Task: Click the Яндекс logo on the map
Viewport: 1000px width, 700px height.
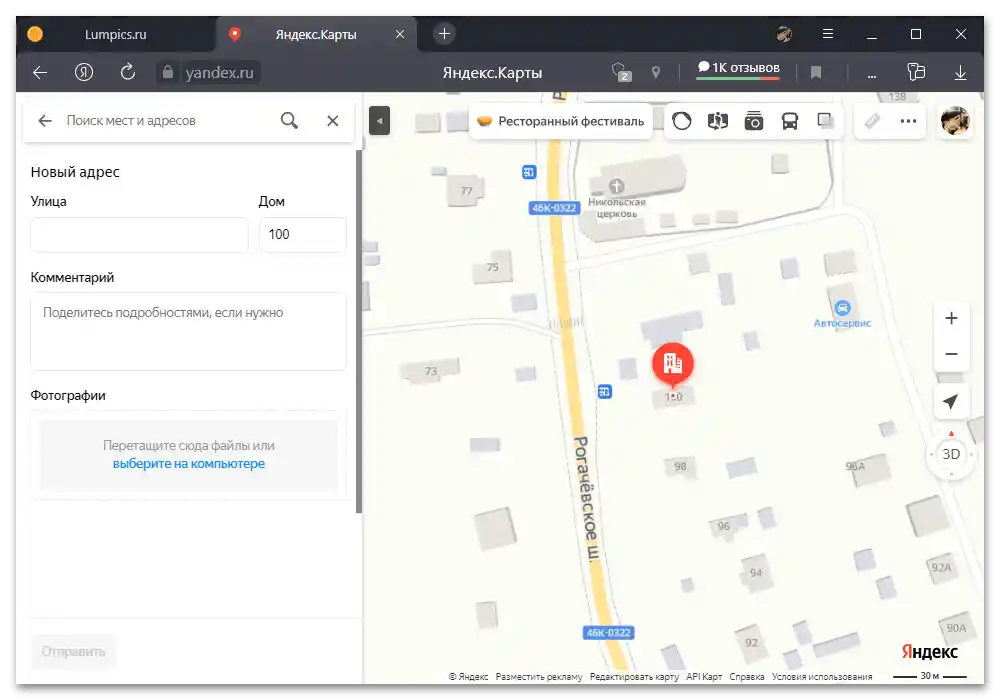Action: (929, 652)
